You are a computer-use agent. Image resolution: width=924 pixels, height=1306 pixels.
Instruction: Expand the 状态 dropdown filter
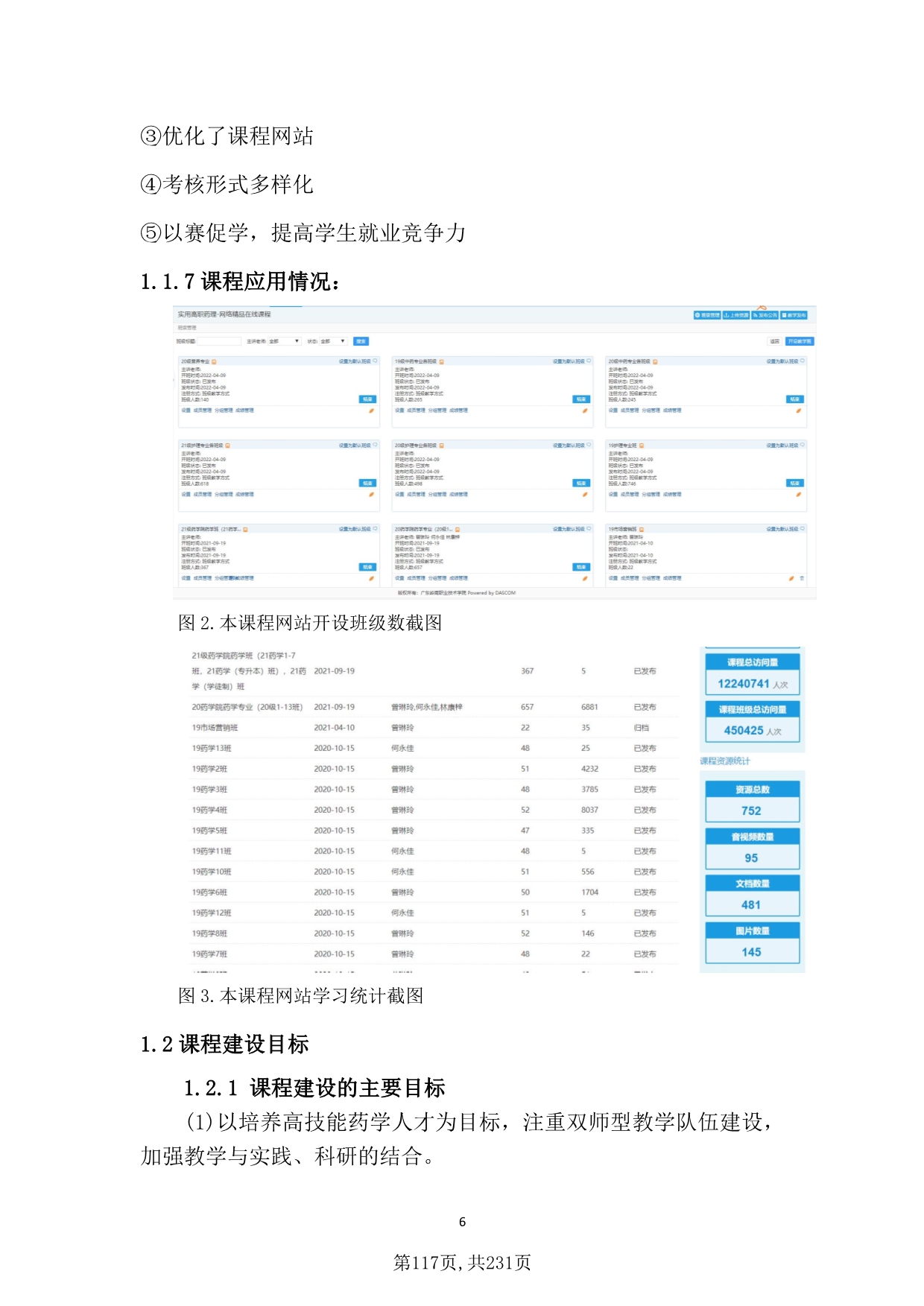(333, 341)
